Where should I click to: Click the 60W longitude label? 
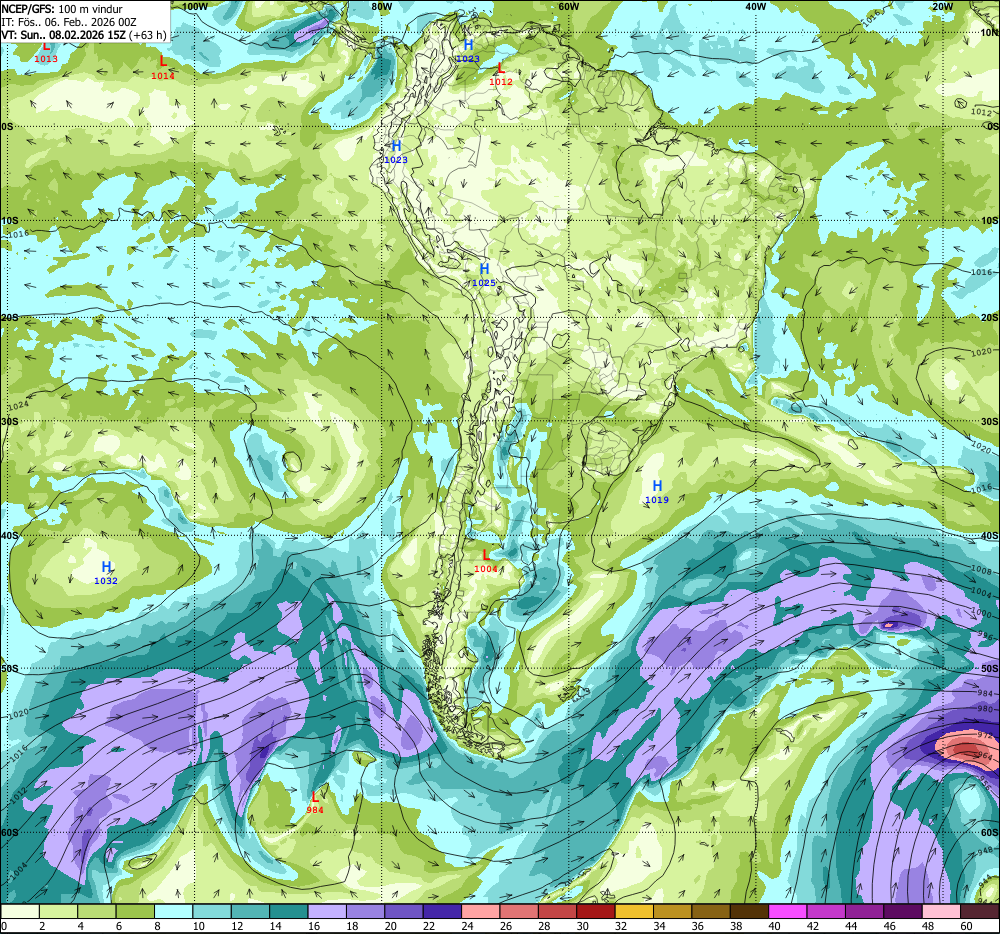568,6
